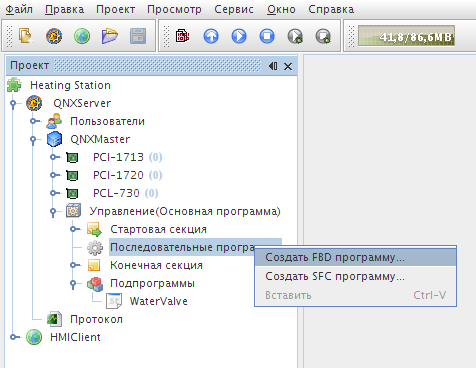Click the Подпрограммы colored cubes icon
Image resolution: width=476 pixels, height=368 pixels.
(95, 284)
